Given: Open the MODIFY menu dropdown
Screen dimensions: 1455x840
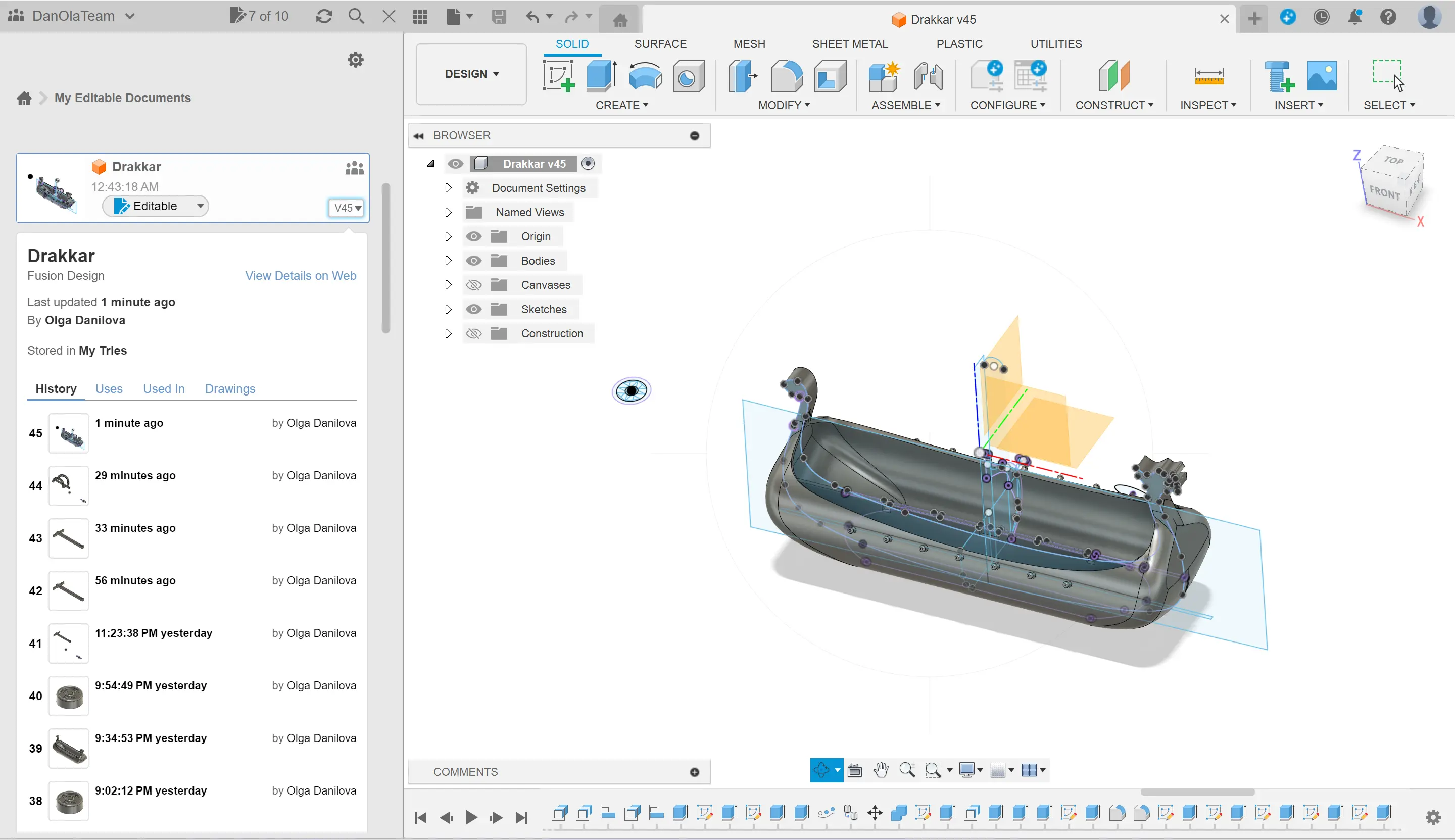Looking at the screenshot, I should pyautogui.click(x=784, y=105).
